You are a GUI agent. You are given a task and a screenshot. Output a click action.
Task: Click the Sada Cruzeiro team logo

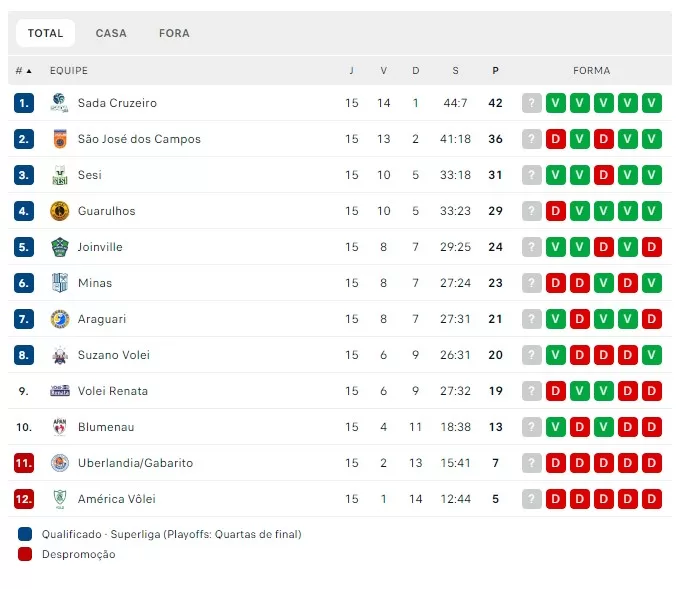coord(59,103)
